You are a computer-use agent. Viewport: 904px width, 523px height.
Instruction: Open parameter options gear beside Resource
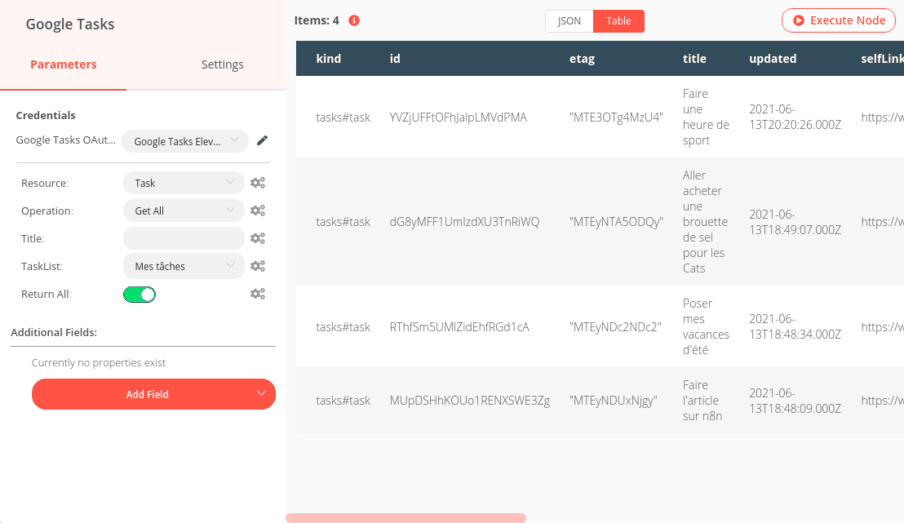258,183
